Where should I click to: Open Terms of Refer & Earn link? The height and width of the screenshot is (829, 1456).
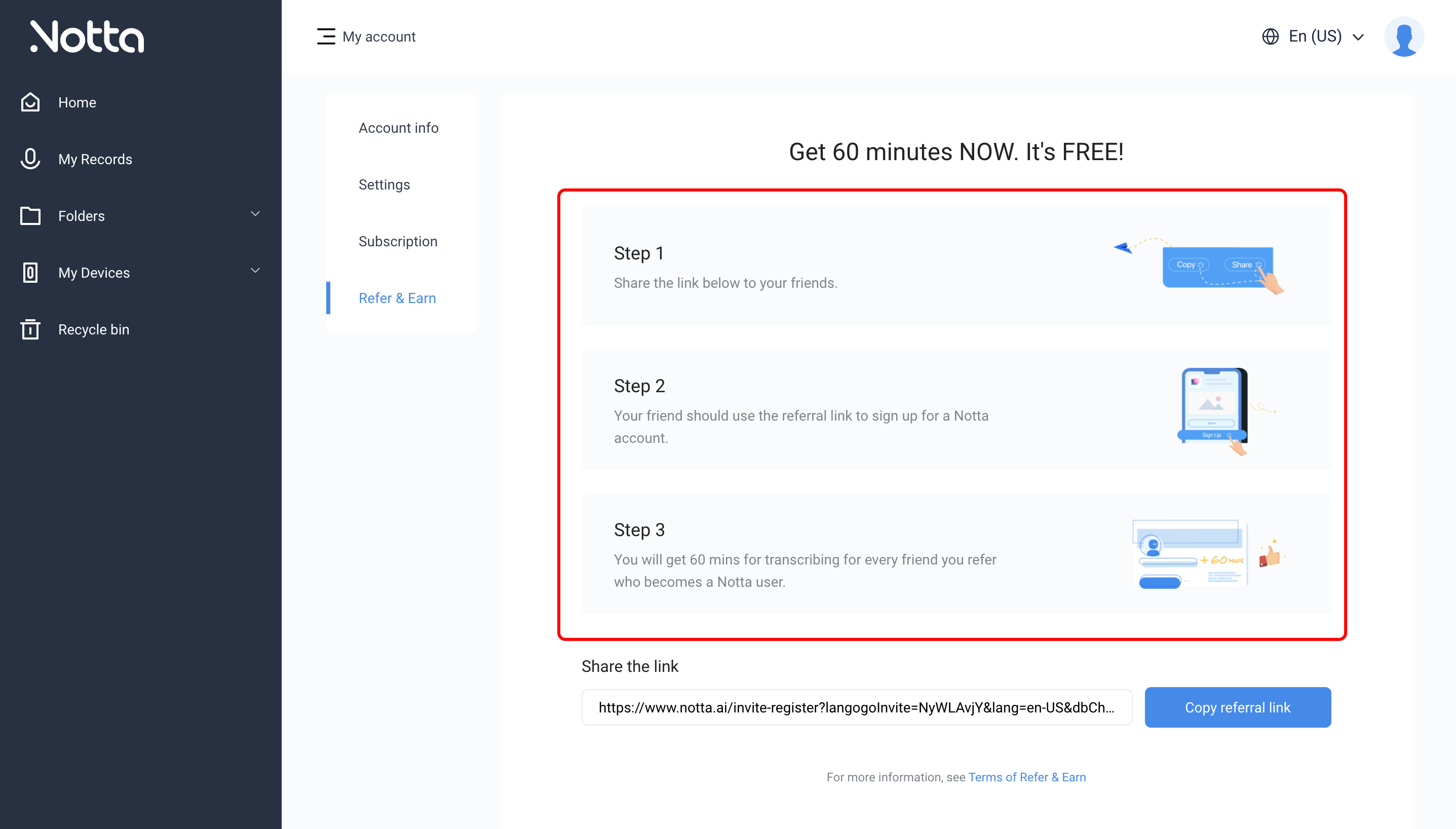point(1027,777)
